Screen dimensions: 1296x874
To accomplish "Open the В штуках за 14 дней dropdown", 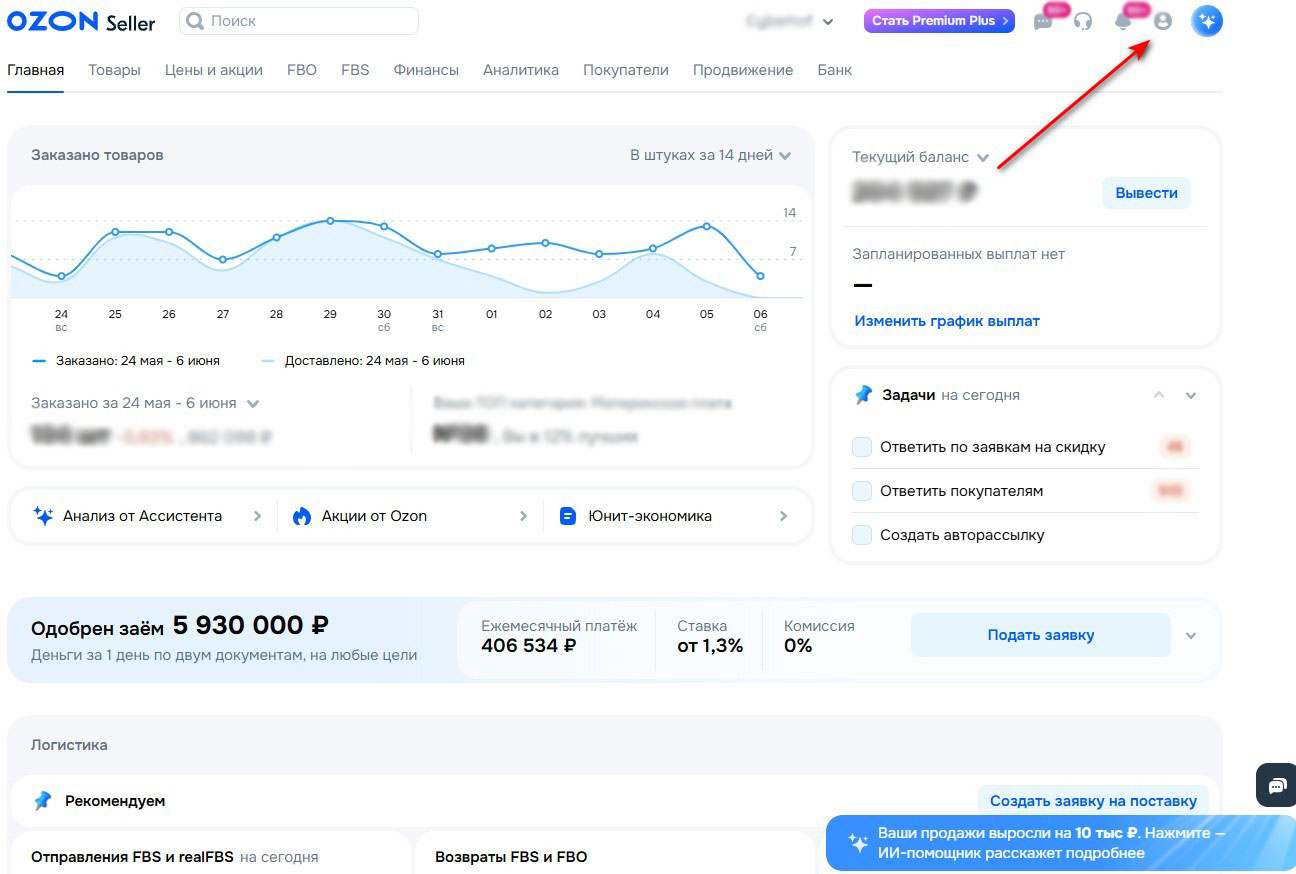I will point(710,155).
